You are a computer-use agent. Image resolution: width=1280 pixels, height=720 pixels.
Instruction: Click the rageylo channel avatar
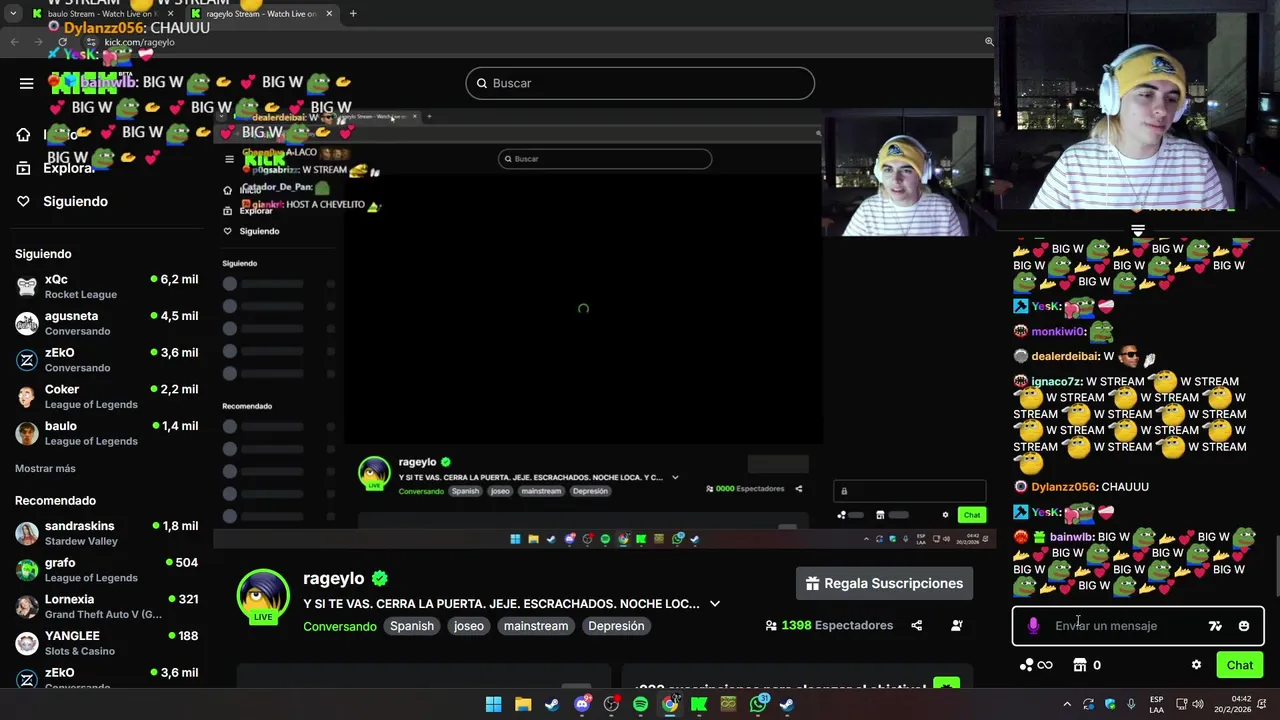point(263,597)
